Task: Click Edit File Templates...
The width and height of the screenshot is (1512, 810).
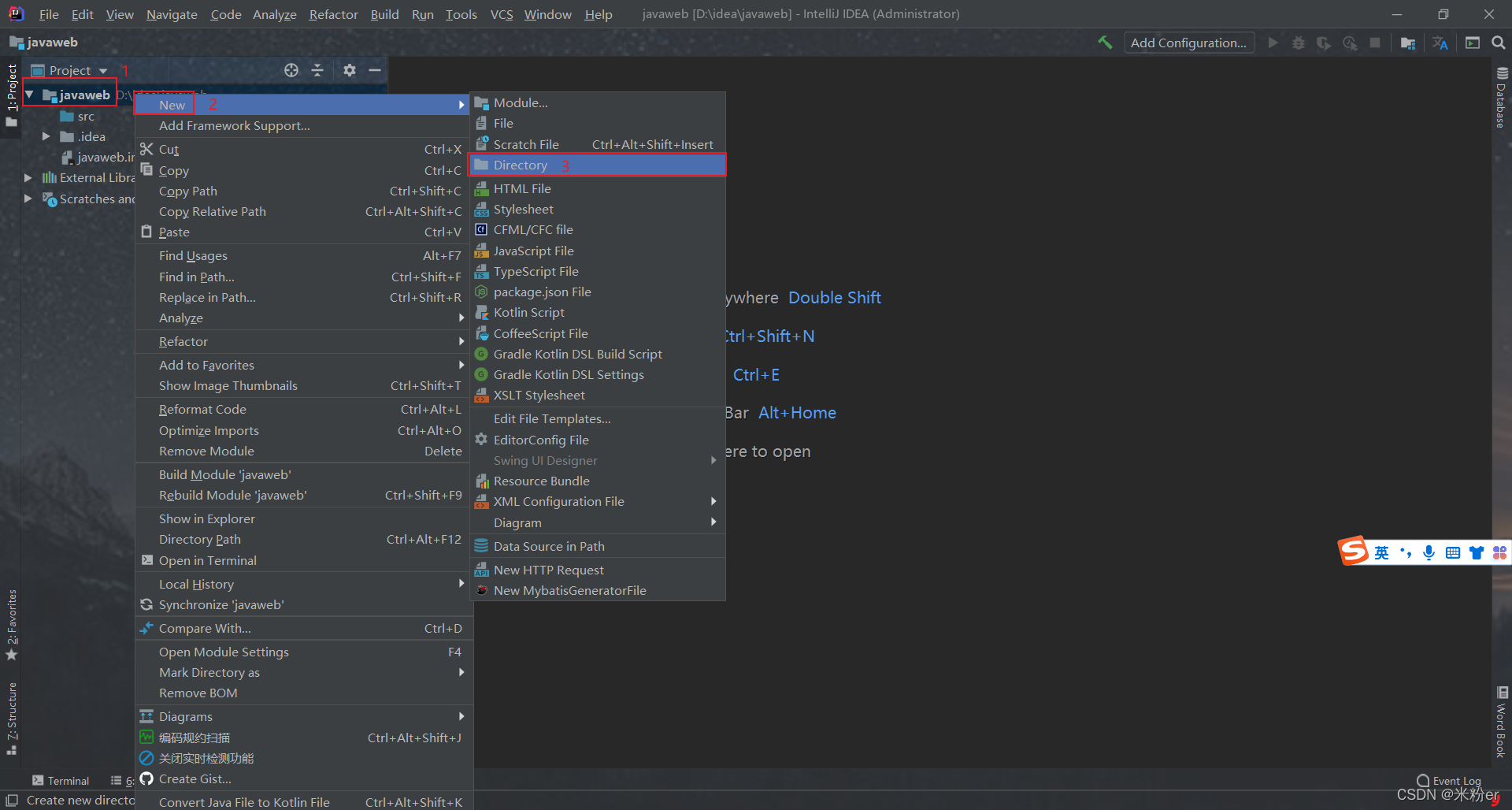Action: [x=598, y=418]
